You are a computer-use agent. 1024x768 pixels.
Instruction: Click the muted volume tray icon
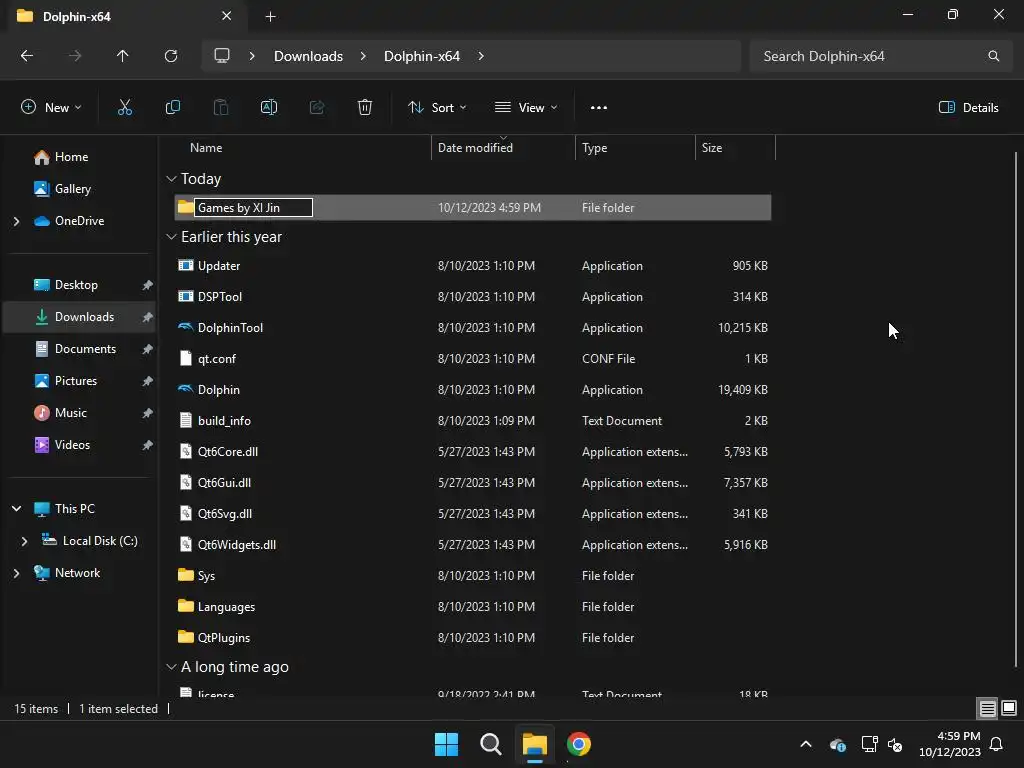895,744
